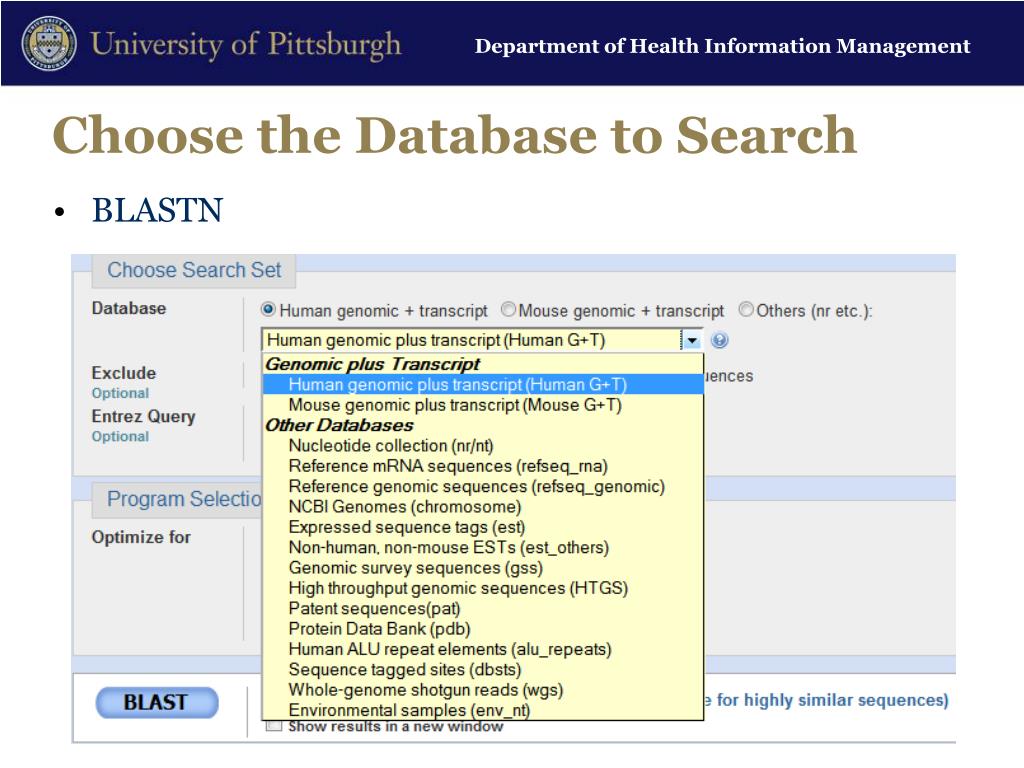Screen dimensions: 1024x768
Task: Select the Human genomic + transcript radio button
Action: click(x=268, y=310)
